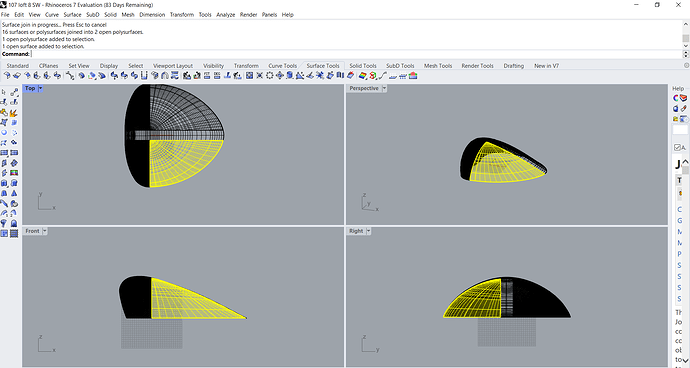Click the Perspective viewport title label
This screenshot has height=368, width=690.
[364, 88]
